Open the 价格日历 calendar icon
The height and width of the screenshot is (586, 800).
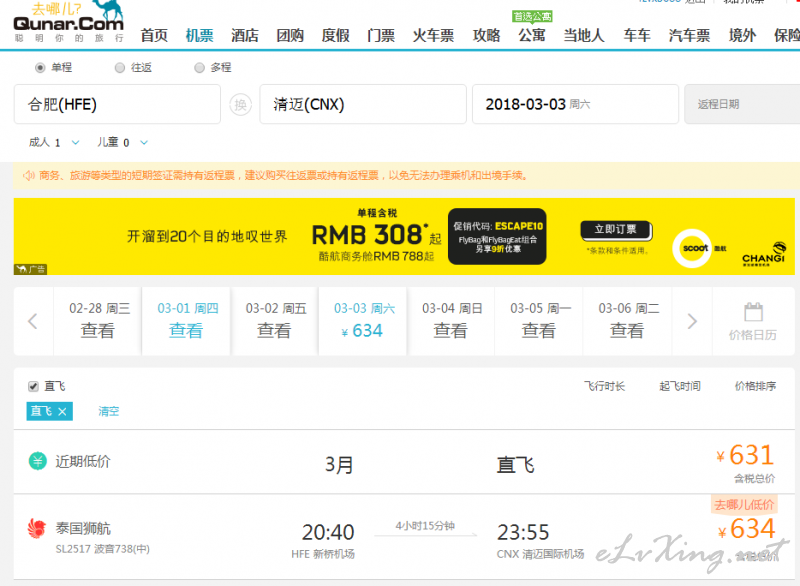pyautogui.click(x=753, y=312)
